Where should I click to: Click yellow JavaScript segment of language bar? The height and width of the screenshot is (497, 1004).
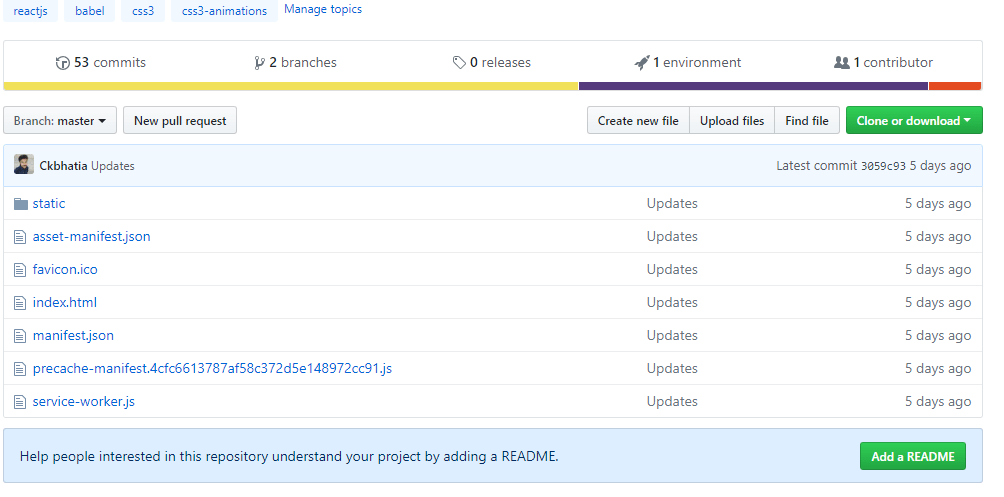291,86
